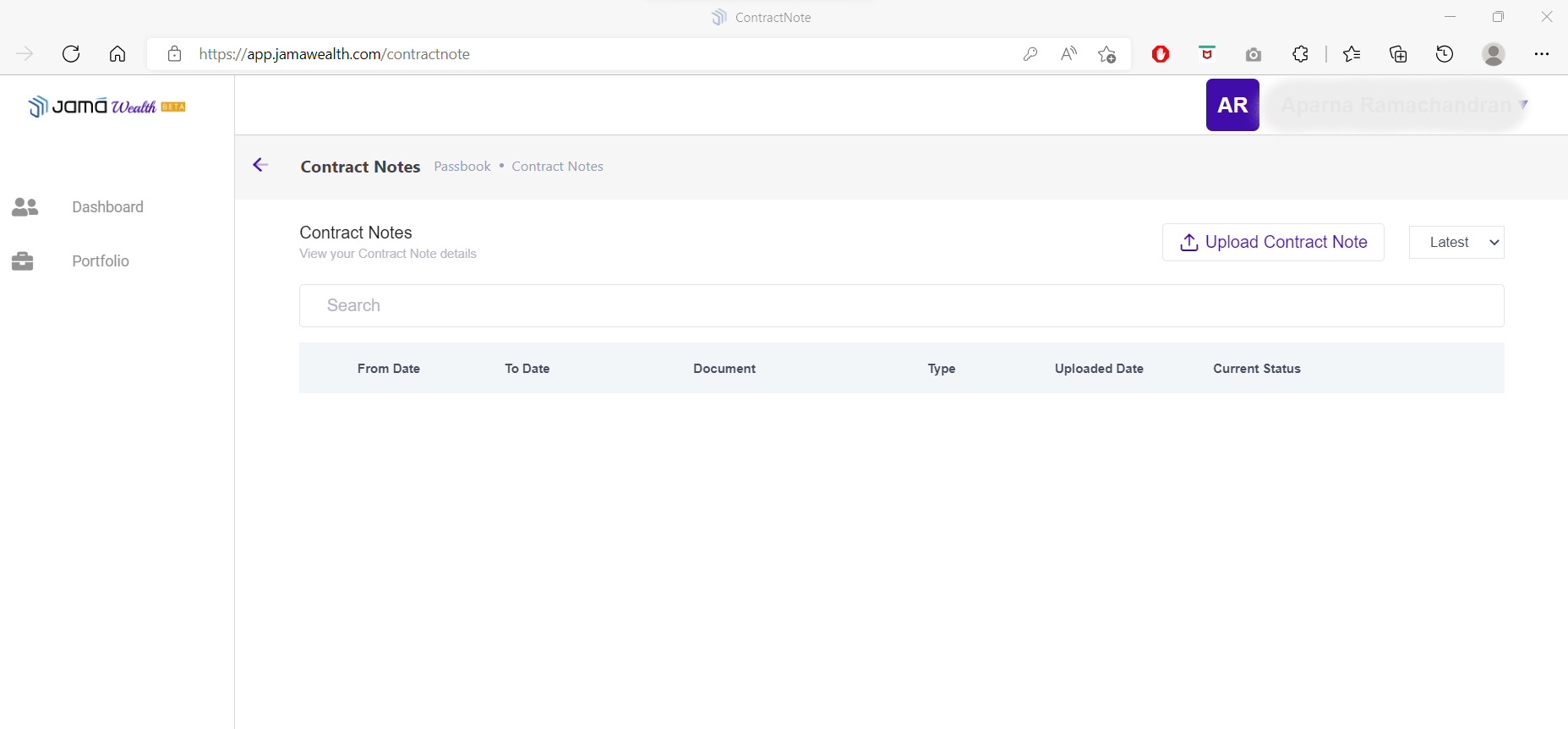Open the browser profile avatar
Image resolution: width=1568 pixels, height=729 pixels.
pyautogui.click(x=1494, y=54)
